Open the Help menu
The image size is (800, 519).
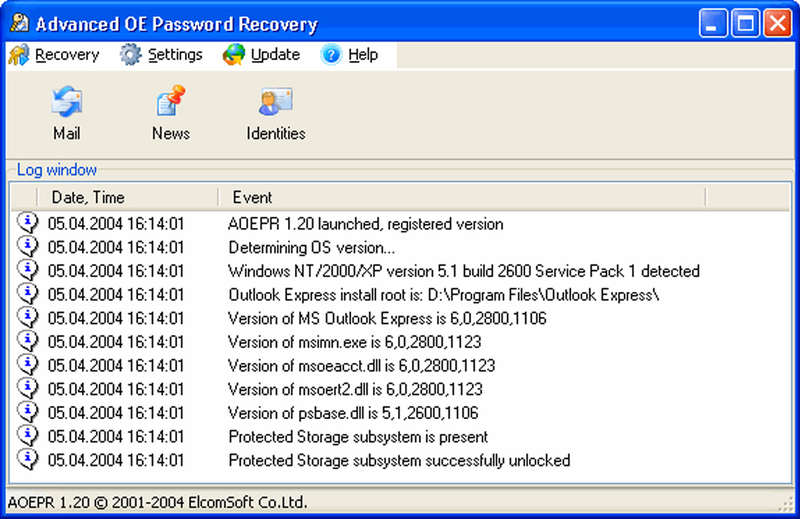[363, 55]
